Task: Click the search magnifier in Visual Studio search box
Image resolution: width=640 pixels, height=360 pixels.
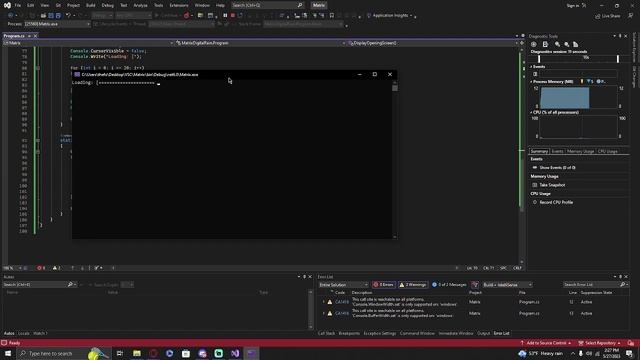Action: tap(300, 5)
